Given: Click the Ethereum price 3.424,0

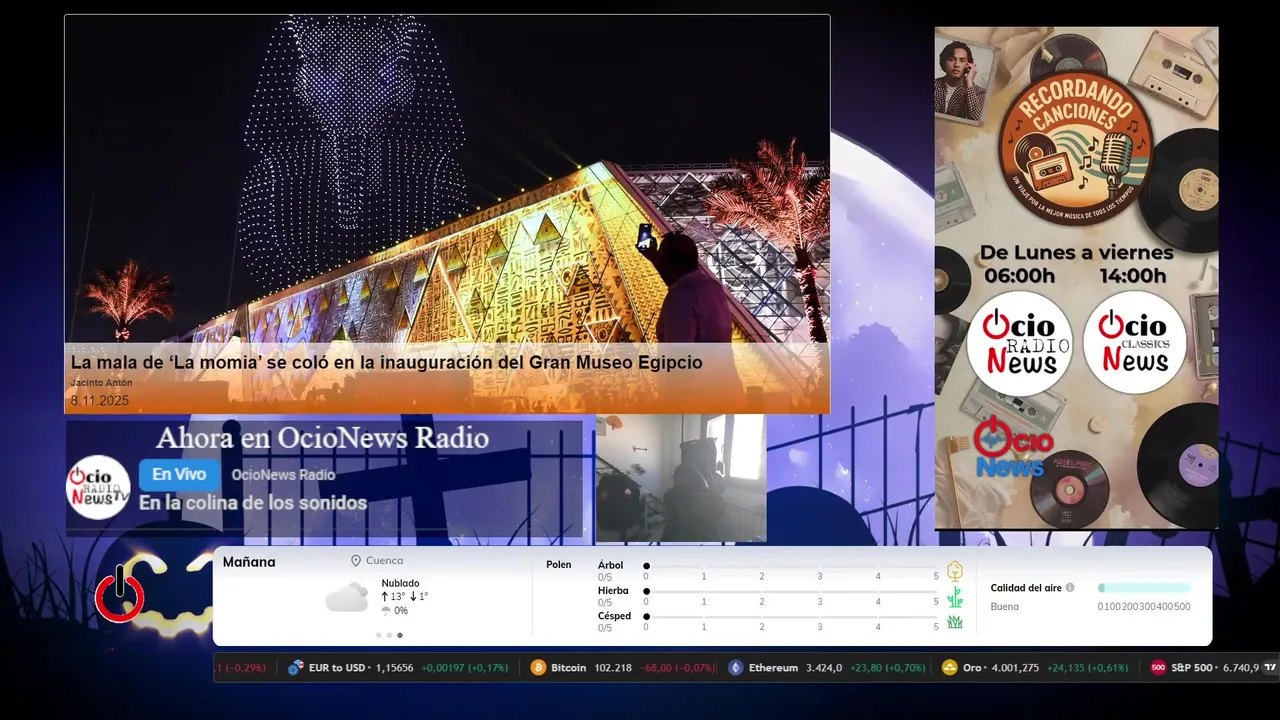Looking at the screenshot, I should 824,668.
